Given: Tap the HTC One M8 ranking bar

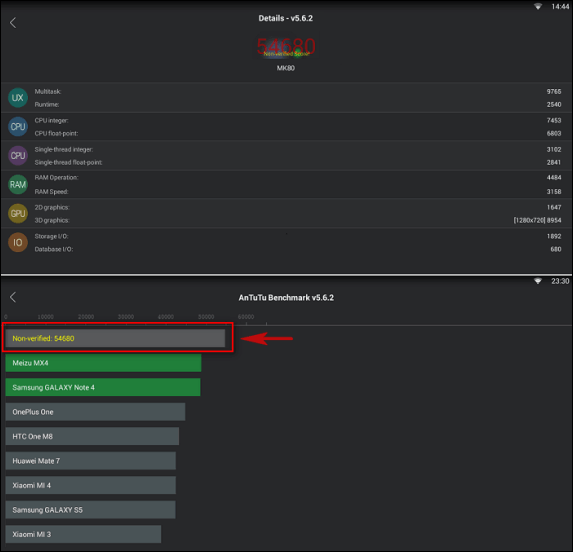Looking at the screenshot, I should pyautogui.click(x=92, y=436).
